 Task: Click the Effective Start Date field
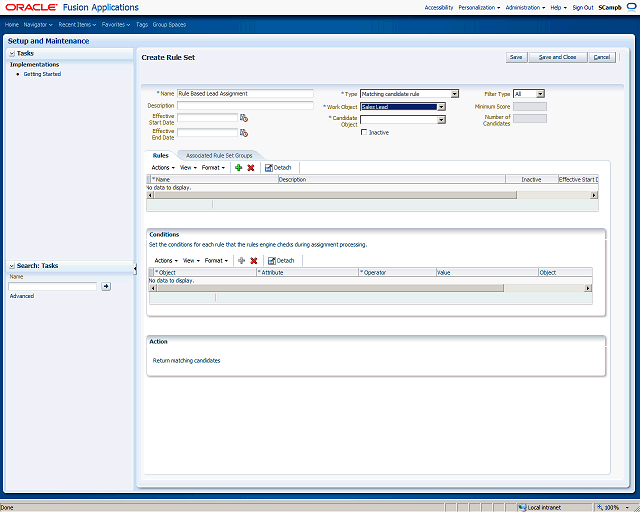click(207, 118)
